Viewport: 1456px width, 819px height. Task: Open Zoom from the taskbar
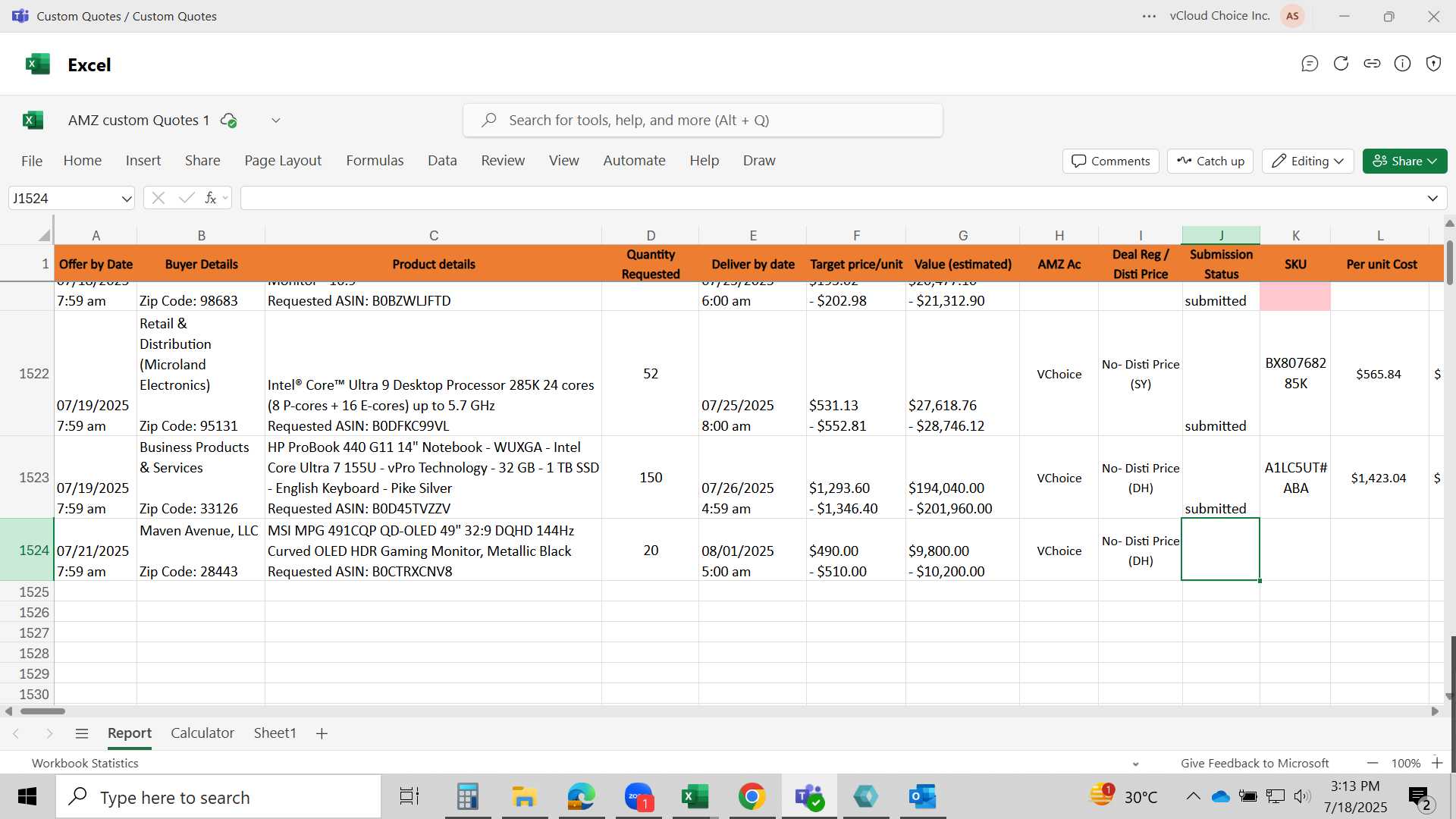639,797
